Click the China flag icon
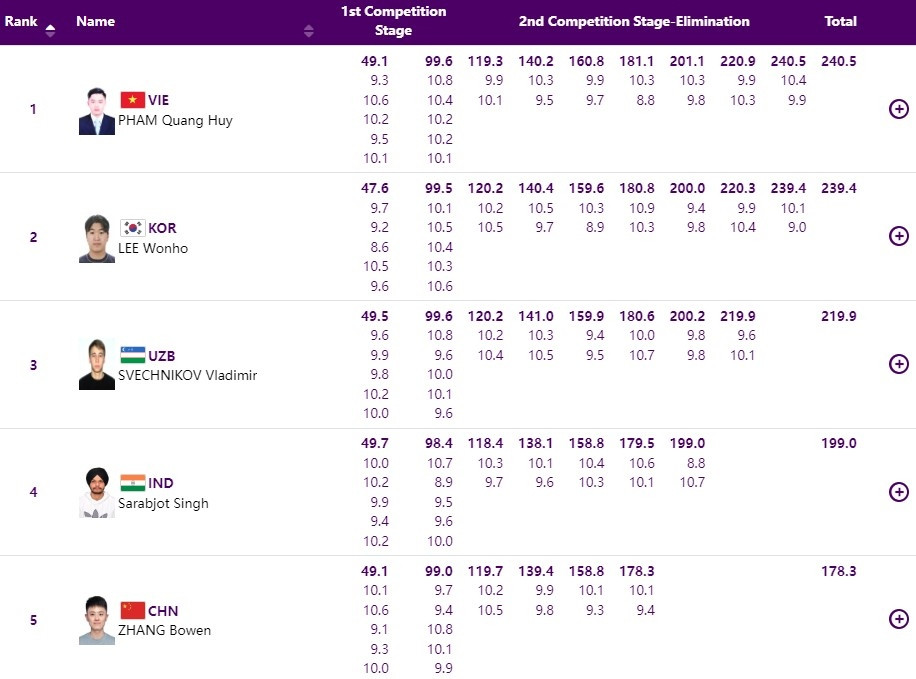The width and height of the screenshot is (916, 679). pyautogui.click(x=132, y=610)
